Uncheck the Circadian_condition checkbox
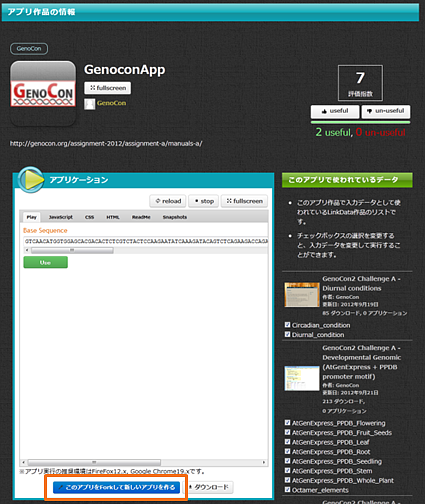 pyautogui.click(x=287, y=325)
